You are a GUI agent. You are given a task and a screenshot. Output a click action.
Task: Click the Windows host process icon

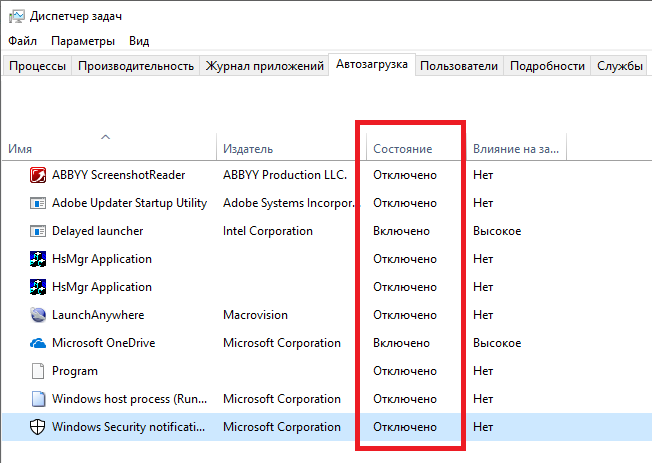coord(38,399)
